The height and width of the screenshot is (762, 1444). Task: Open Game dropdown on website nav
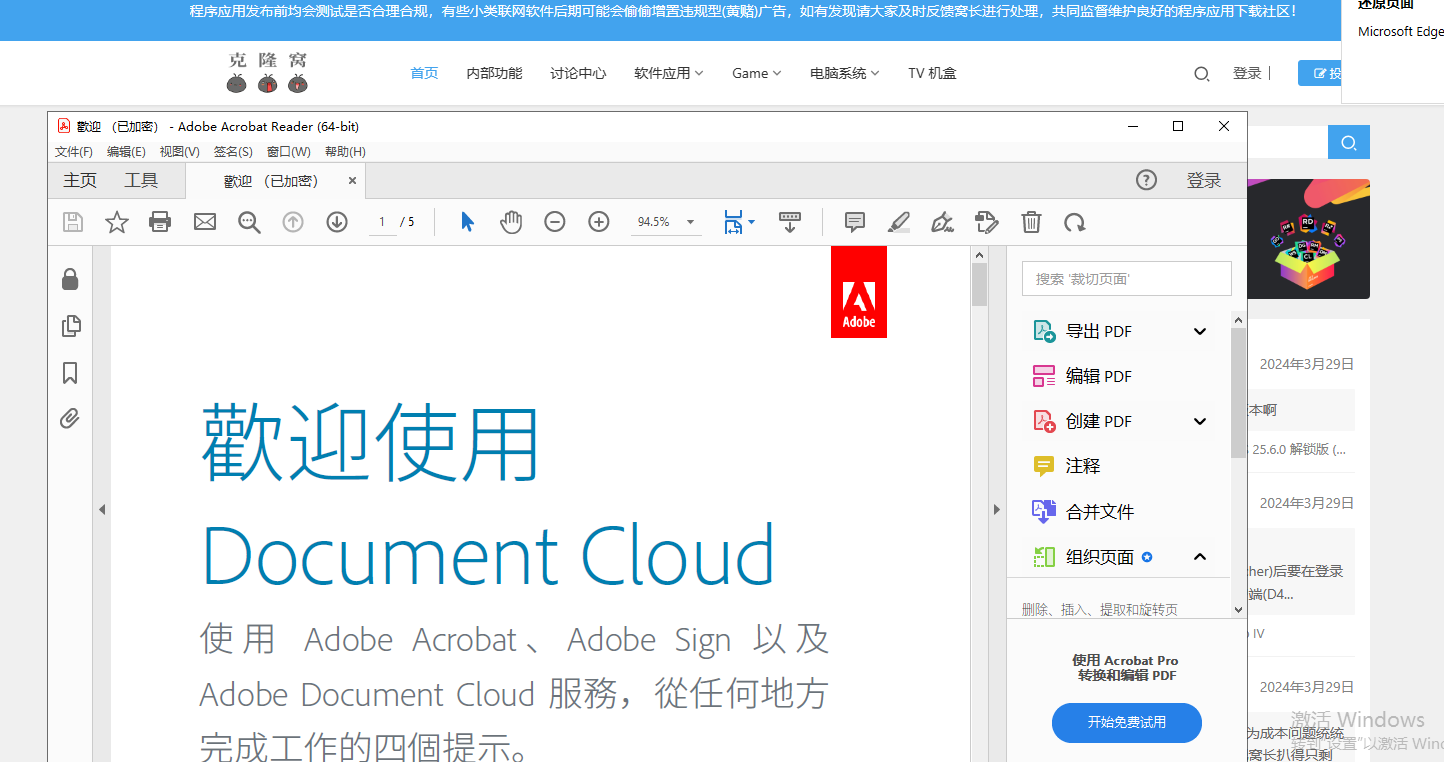756,73
